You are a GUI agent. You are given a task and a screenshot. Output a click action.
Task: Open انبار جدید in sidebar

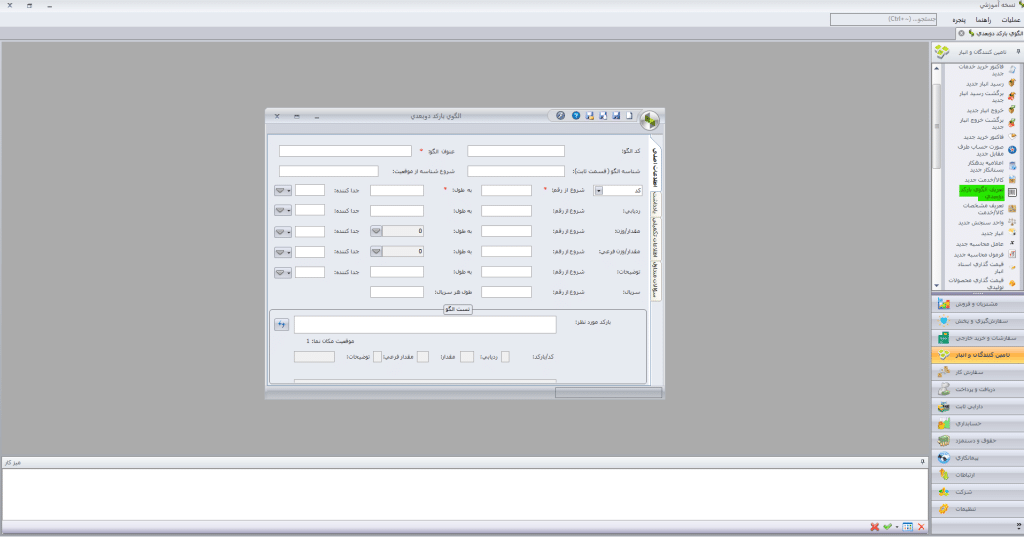pos(997,233)
